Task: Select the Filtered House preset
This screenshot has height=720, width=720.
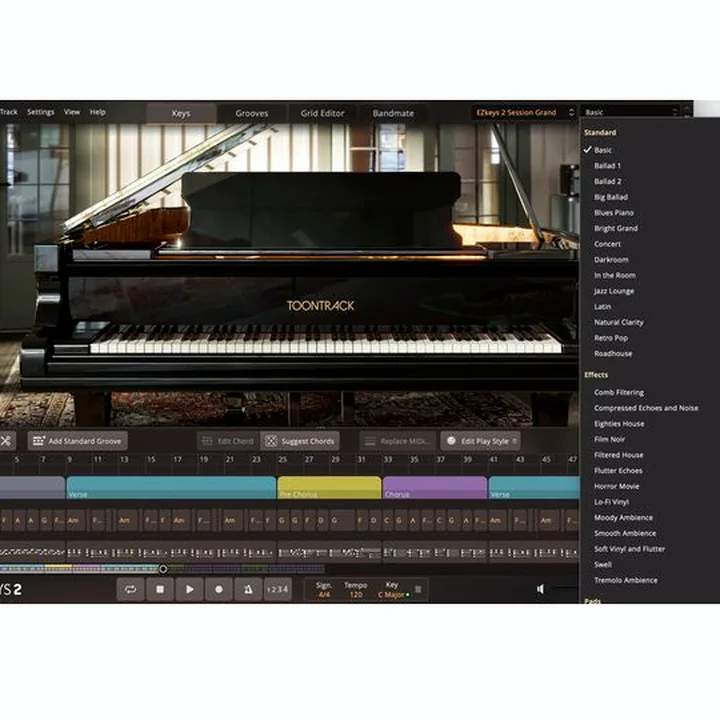Action: [x=619, y=455]
